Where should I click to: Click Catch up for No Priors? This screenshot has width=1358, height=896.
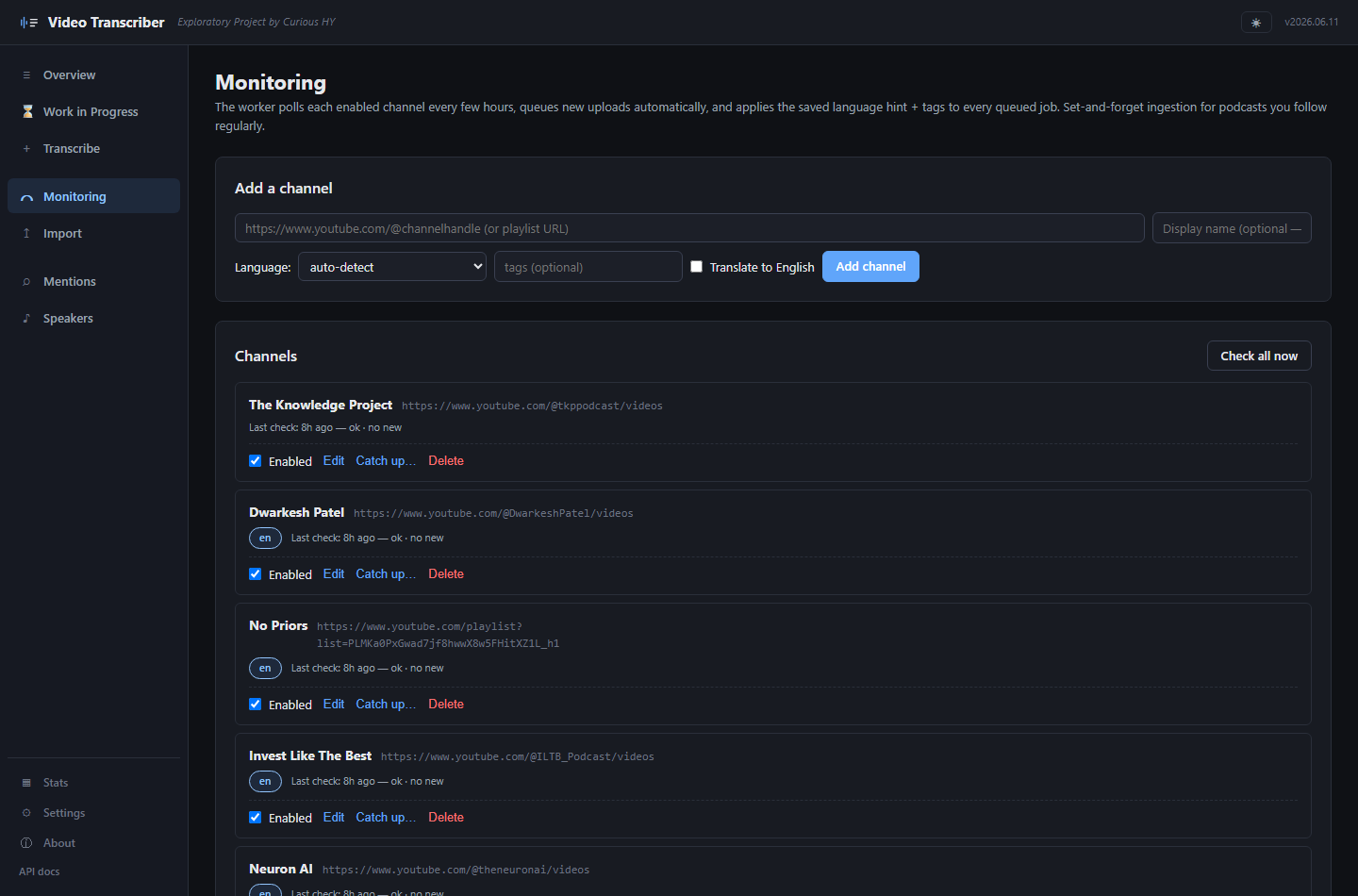(386, 705)
